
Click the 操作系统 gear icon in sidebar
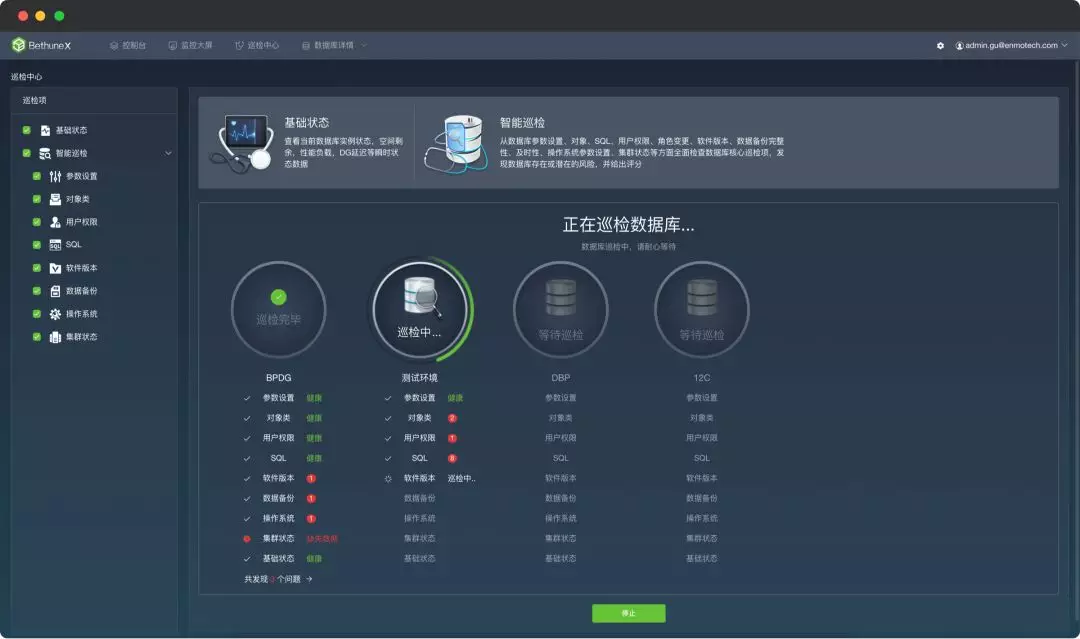pos(55,314)
